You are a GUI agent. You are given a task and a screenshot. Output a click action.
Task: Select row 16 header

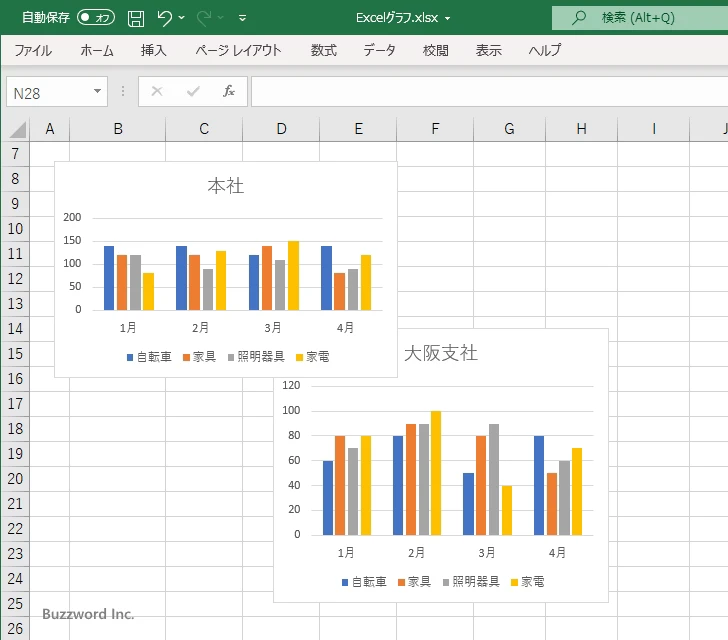(15, 379)
